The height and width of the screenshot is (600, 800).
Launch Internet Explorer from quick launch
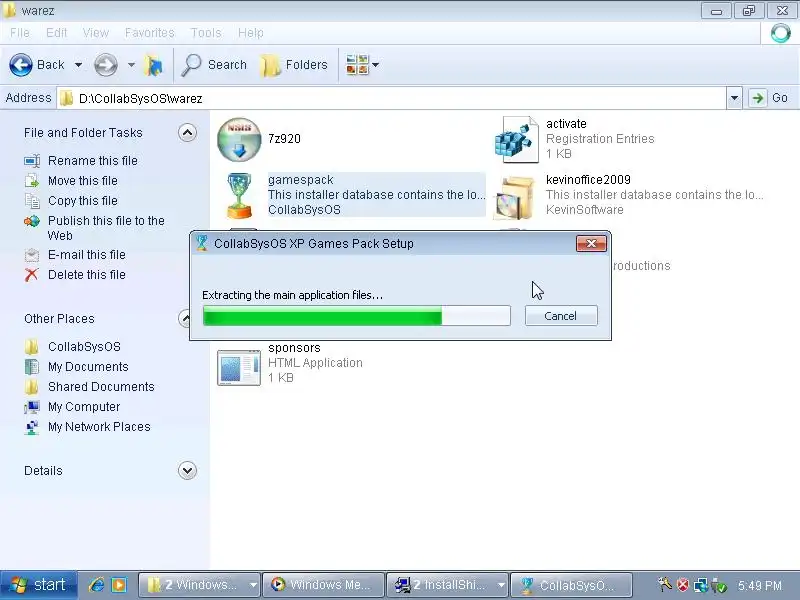96,585
